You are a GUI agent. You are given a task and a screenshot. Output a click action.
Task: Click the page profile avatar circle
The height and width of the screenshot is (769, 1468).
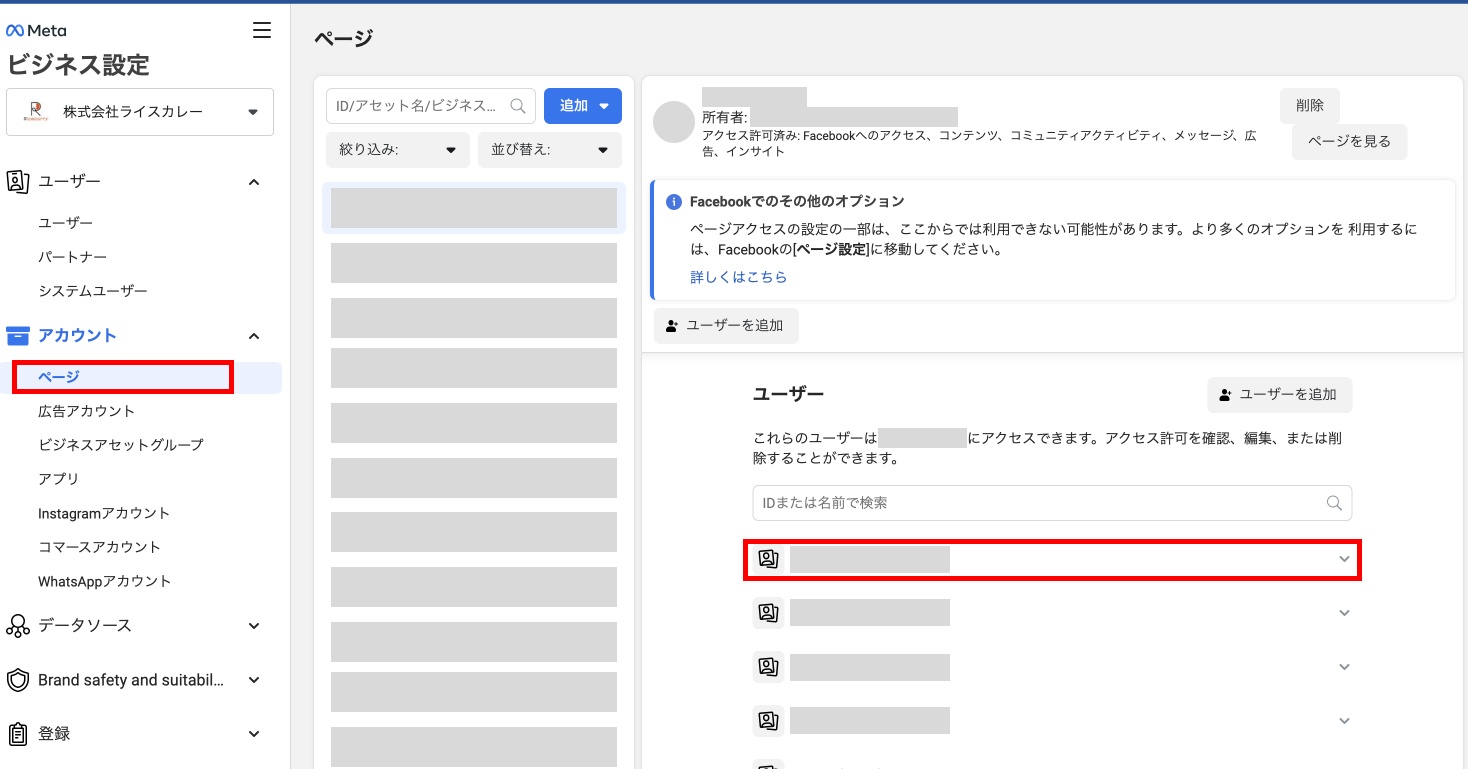coord(674,121)
